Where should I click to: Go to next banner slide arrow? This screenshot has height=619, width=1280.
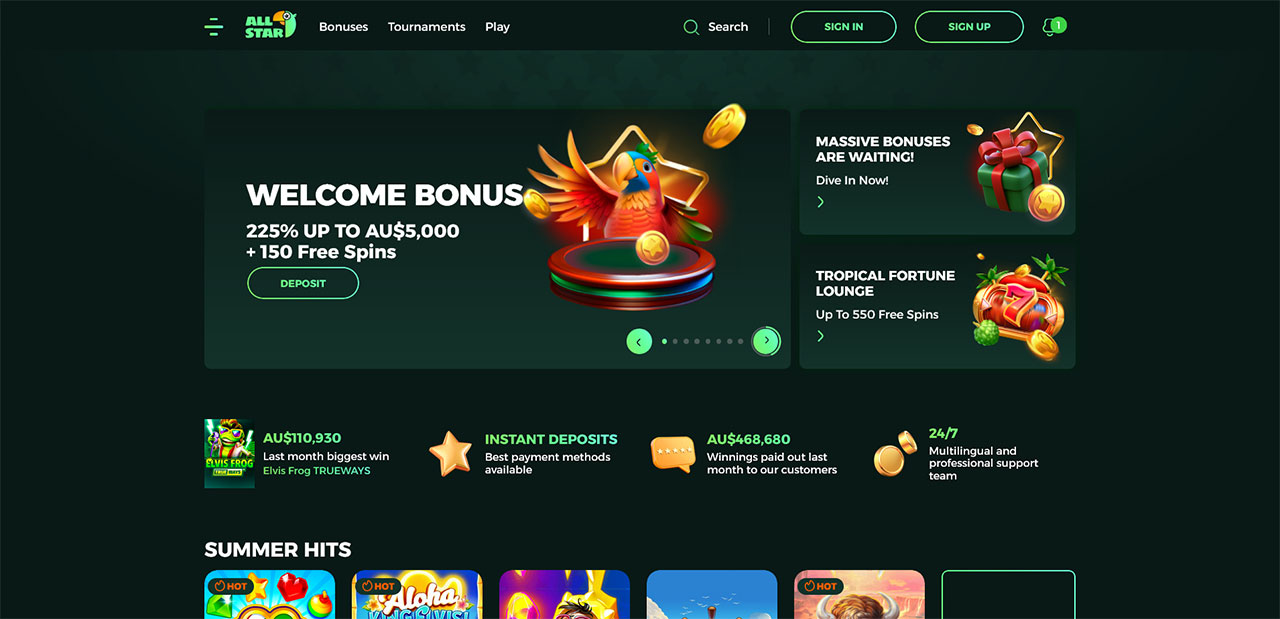click(766, 341)
